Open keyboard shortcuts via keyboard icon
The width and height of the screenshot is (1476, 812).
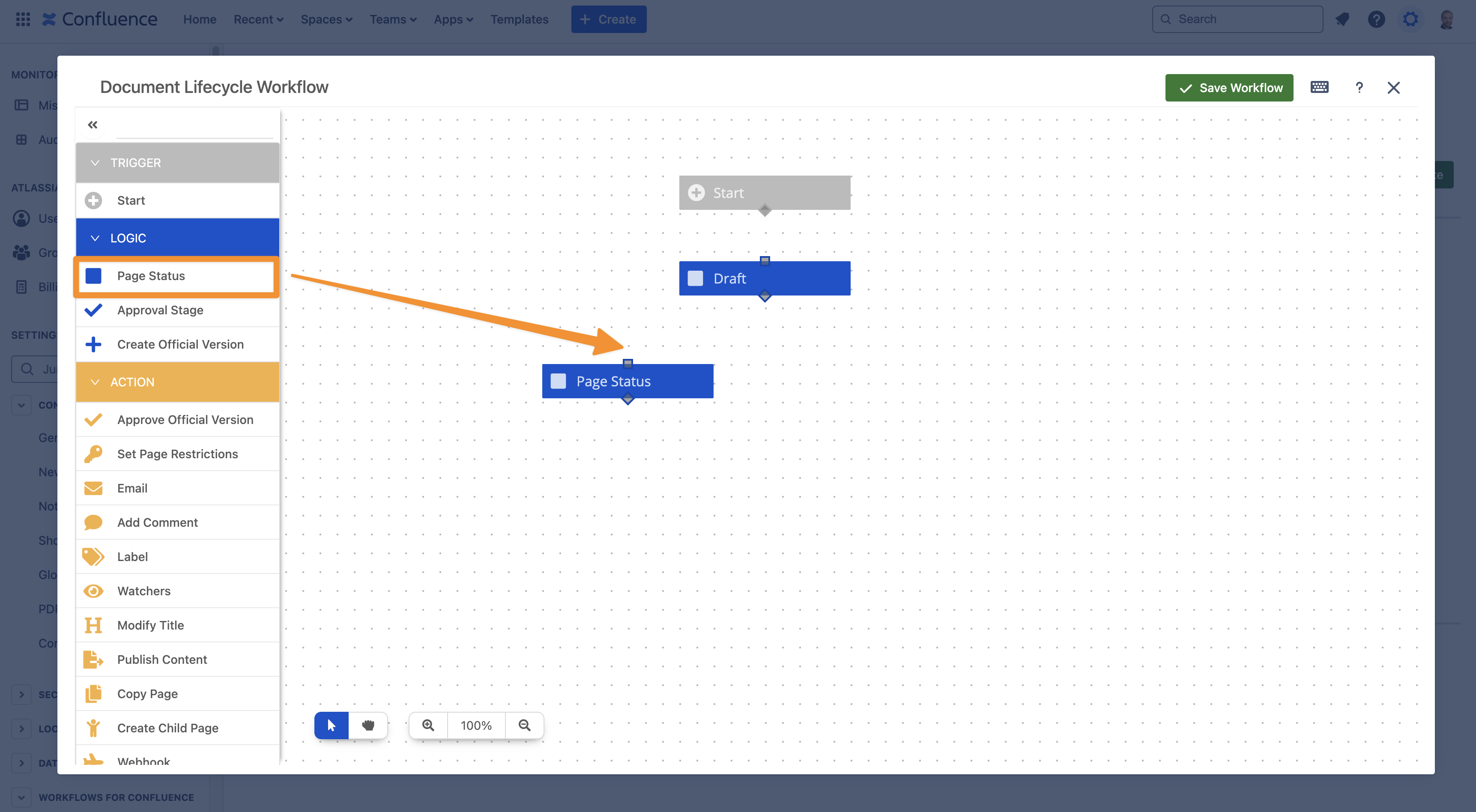pos(1319,87)
